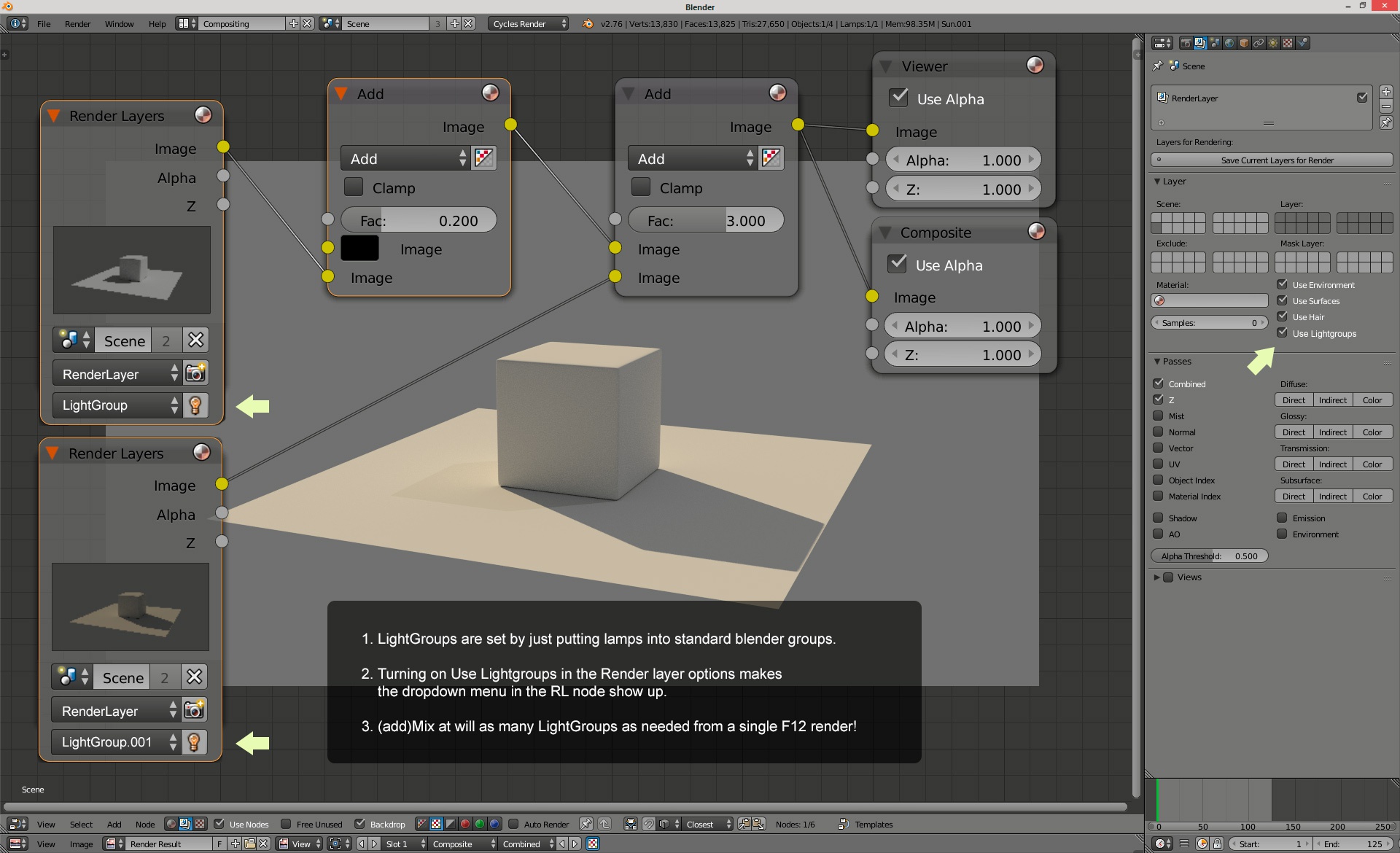Select the green channel display button

click(x=480, y=824)
